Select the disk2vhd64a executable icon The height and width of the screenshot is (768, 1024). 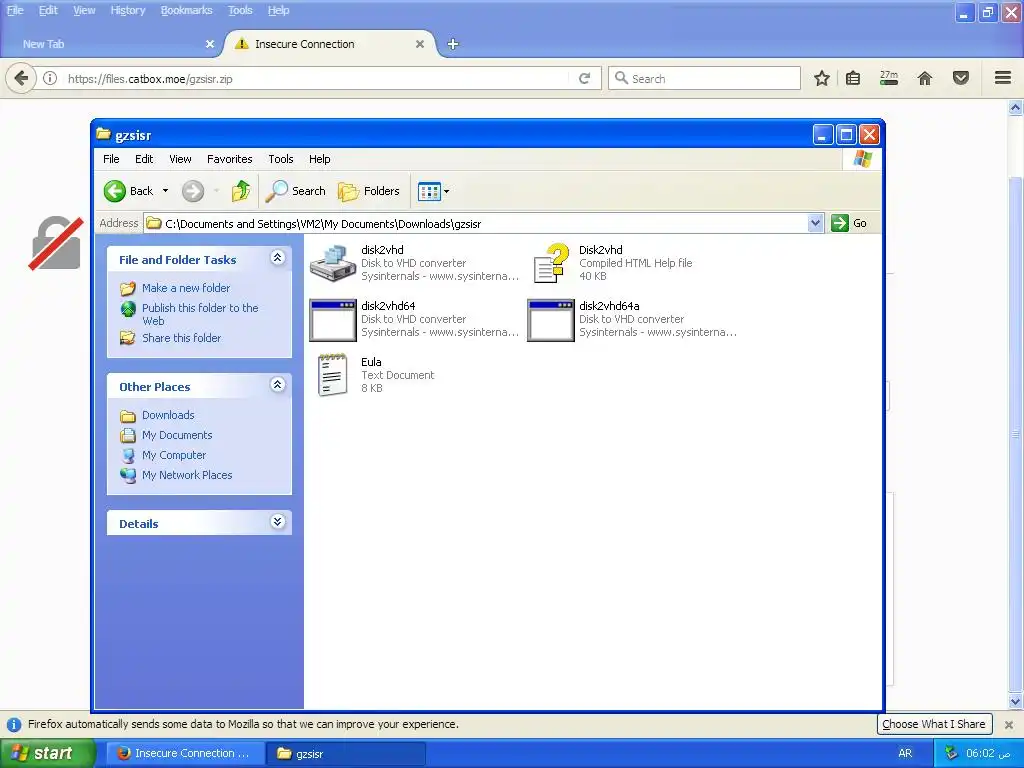(x=551, y=319)
